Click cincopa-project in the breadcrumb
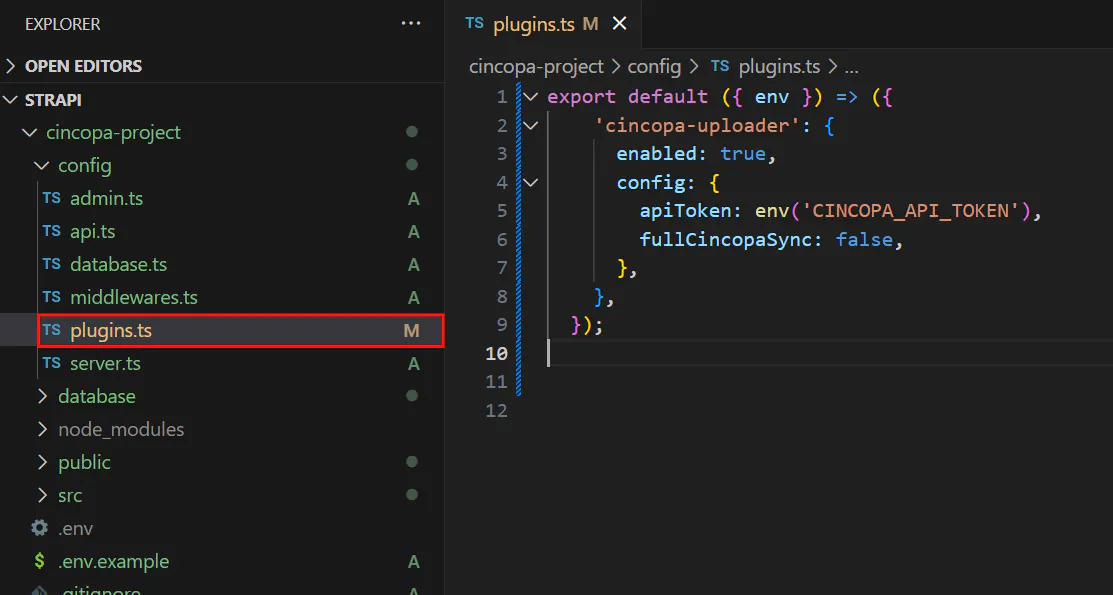 536,67
